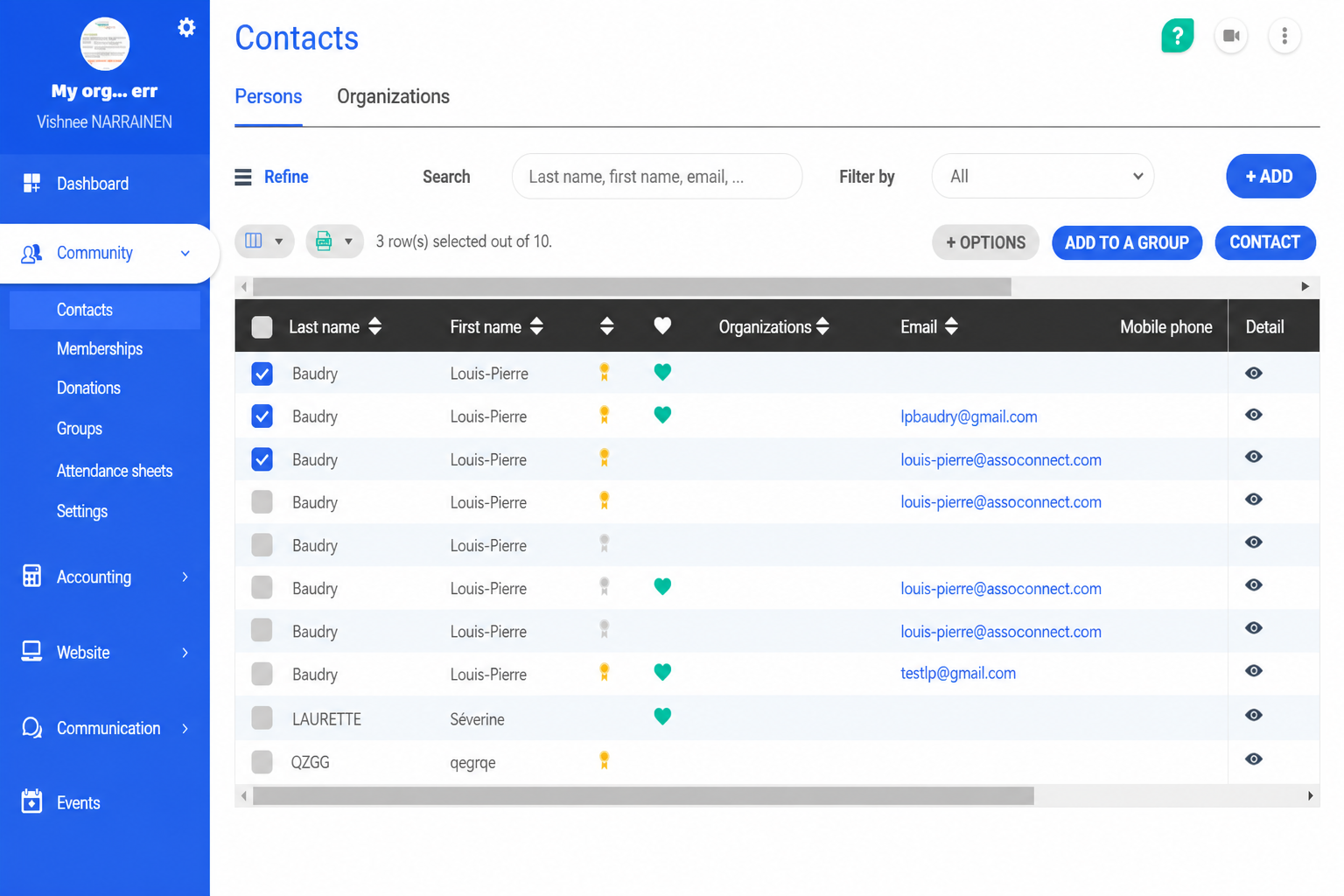Click the Community people icon
The width and height of the screenshot is (1344, 896).
pyautogui.click(x=31, y=254)
